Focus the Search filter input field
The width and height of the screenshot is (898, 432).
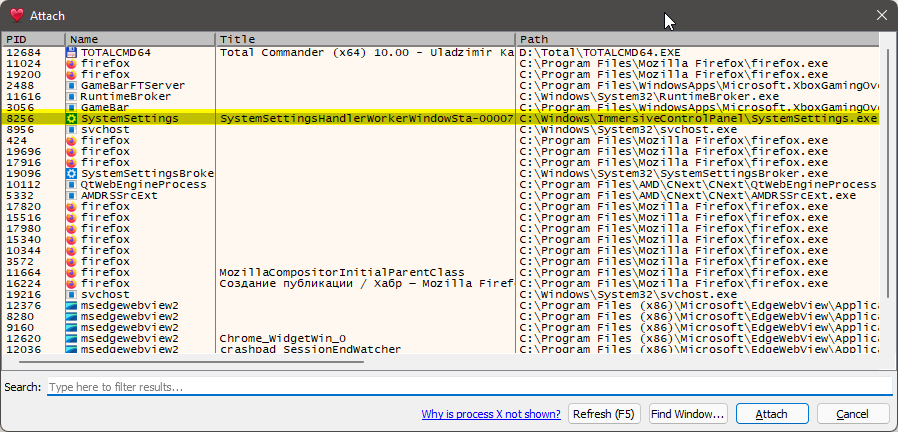tap(469, 387)
